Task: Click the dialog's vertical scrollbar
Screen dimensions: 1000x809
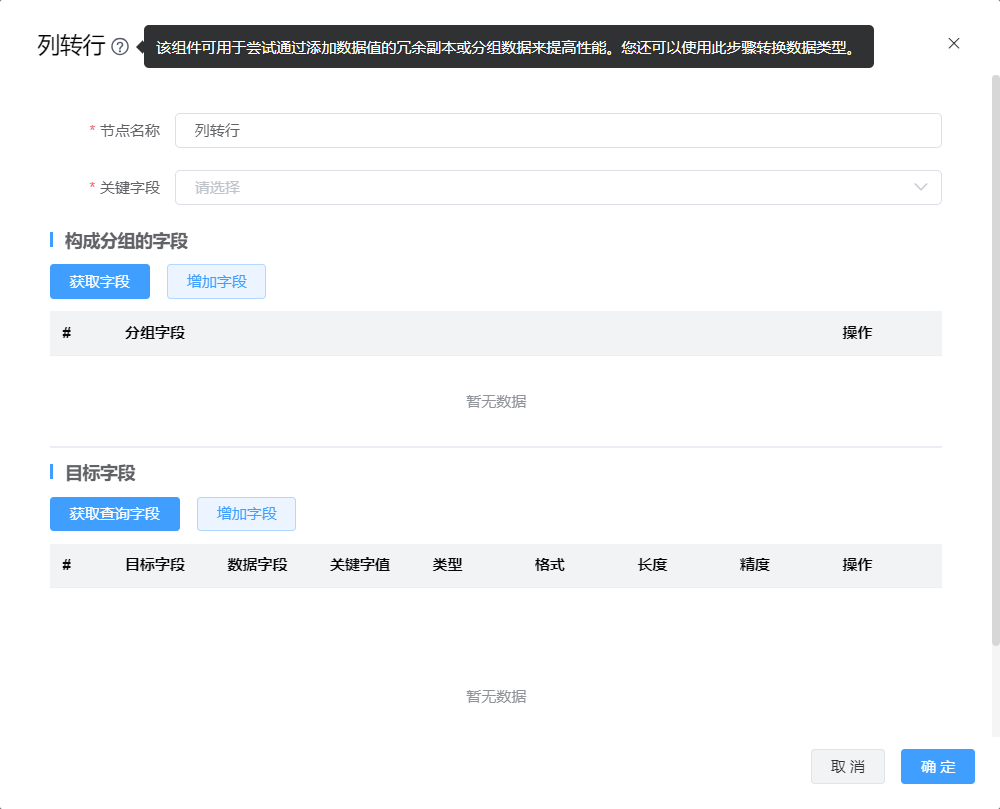Action: (994, 360)
